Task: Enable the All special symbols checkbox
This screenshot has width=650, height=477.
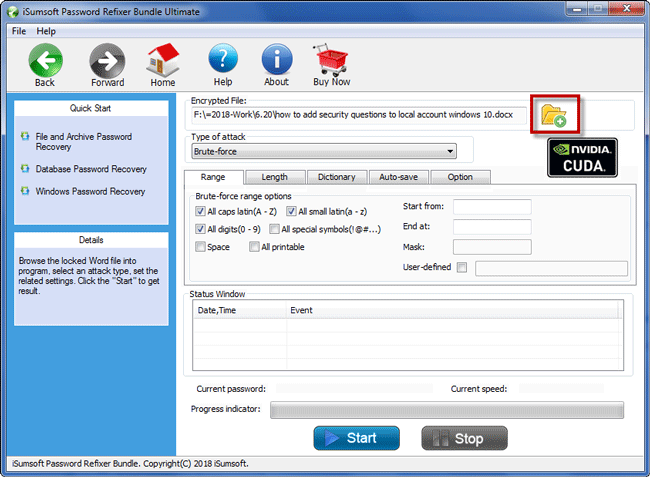Action: (x=274, y=229)
